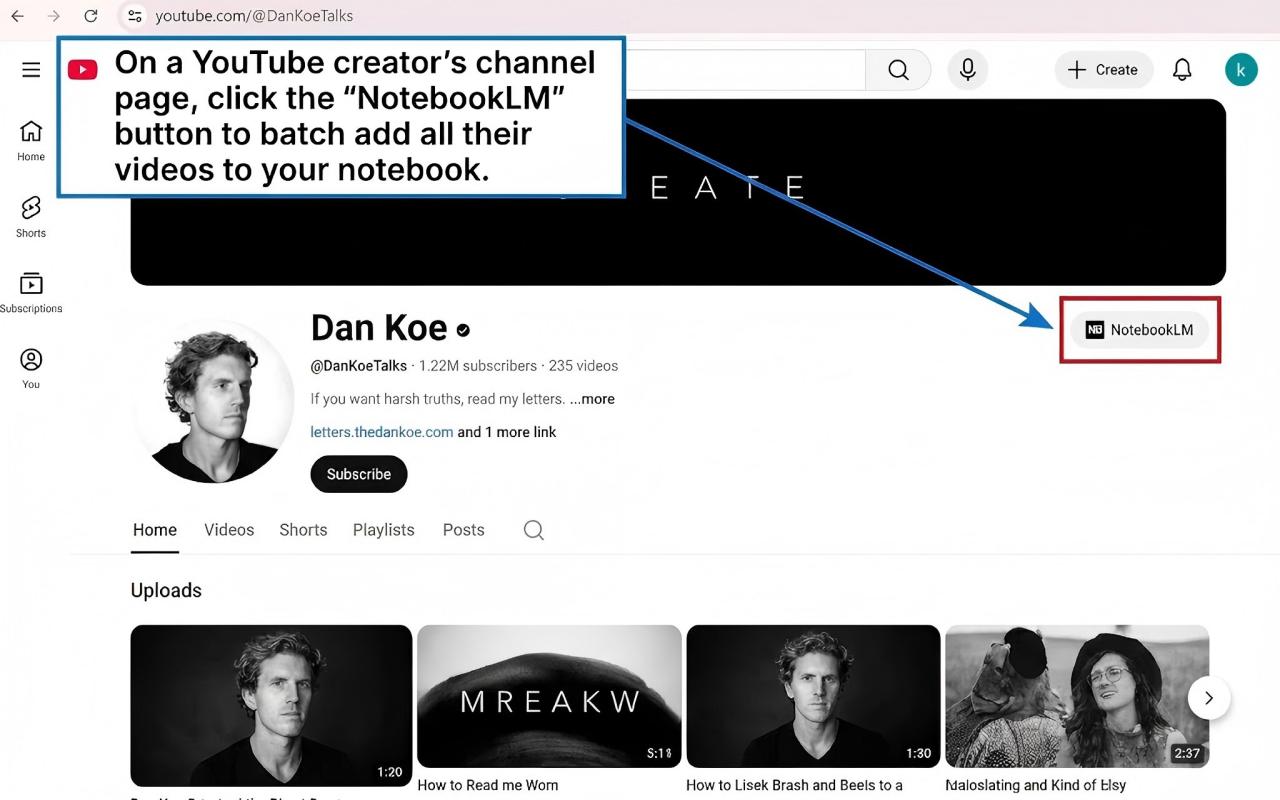The image size is (1280, 800).
Task: Open the video thumbnail with 2:37 duration
Action: [1077, 696]
